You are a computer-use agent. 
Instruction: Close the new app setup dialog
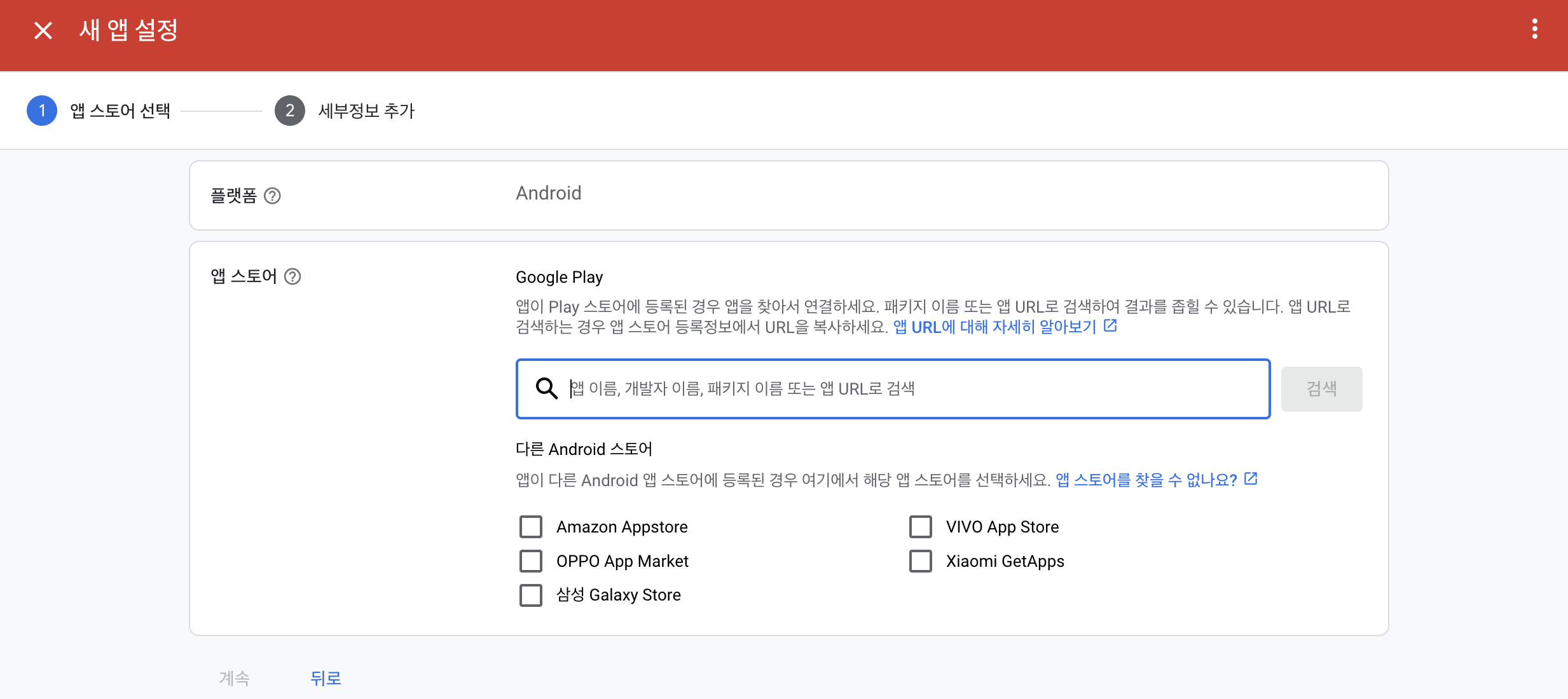pyautogui.click(x=43, y=30)
